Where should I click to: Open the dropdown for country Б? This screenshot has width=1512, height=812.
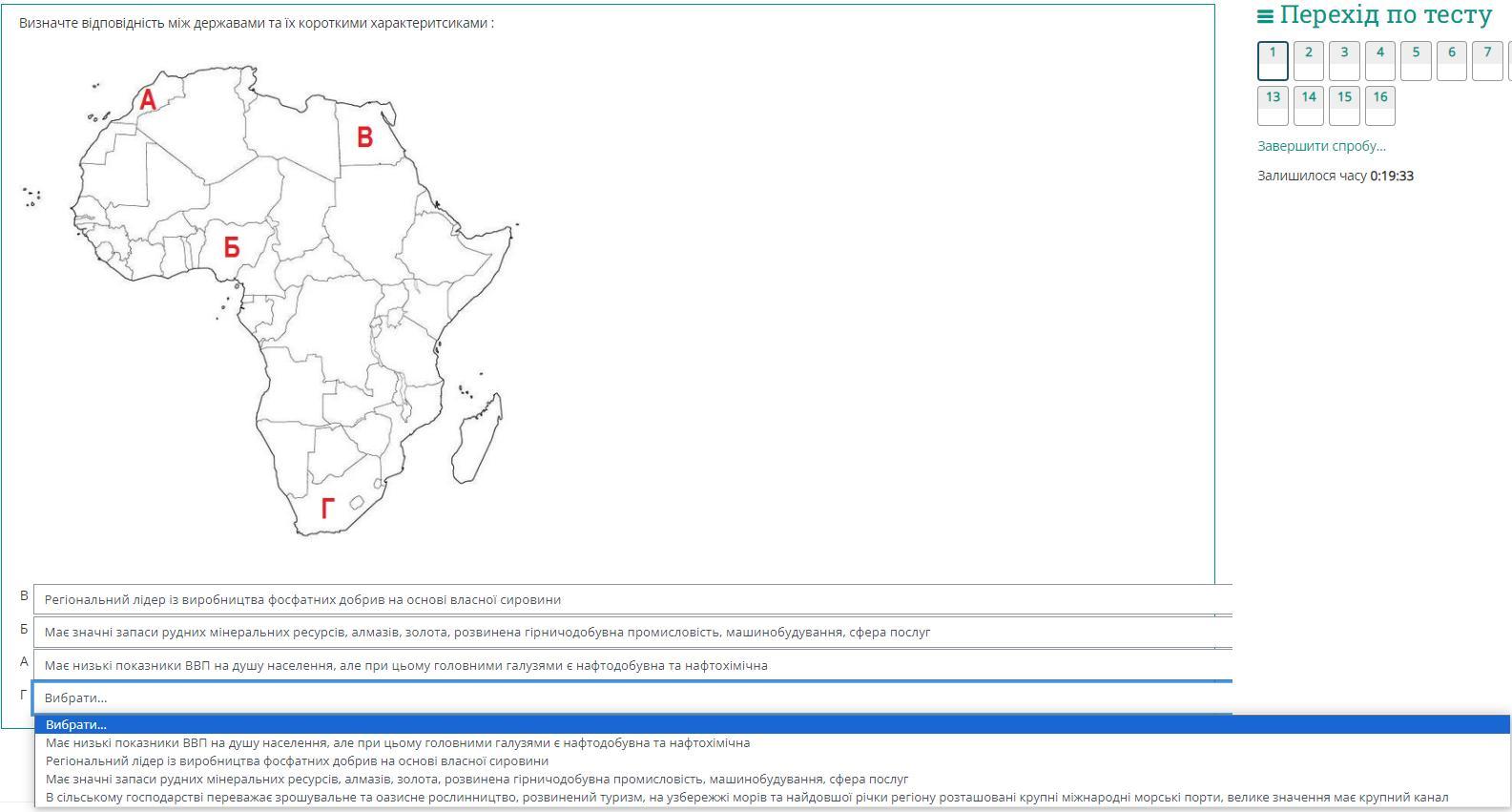tap(633, 632)
